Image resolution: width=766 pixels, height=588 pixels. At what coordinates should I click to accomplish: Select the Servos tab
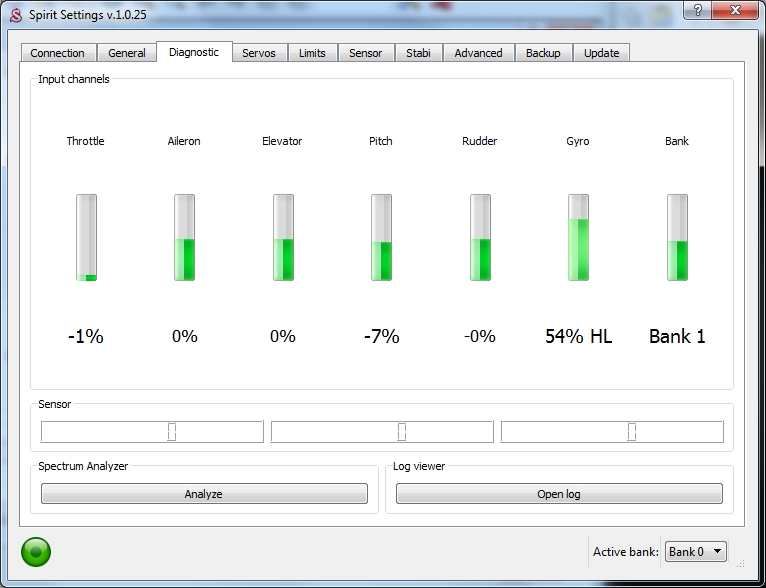(259, 53)
